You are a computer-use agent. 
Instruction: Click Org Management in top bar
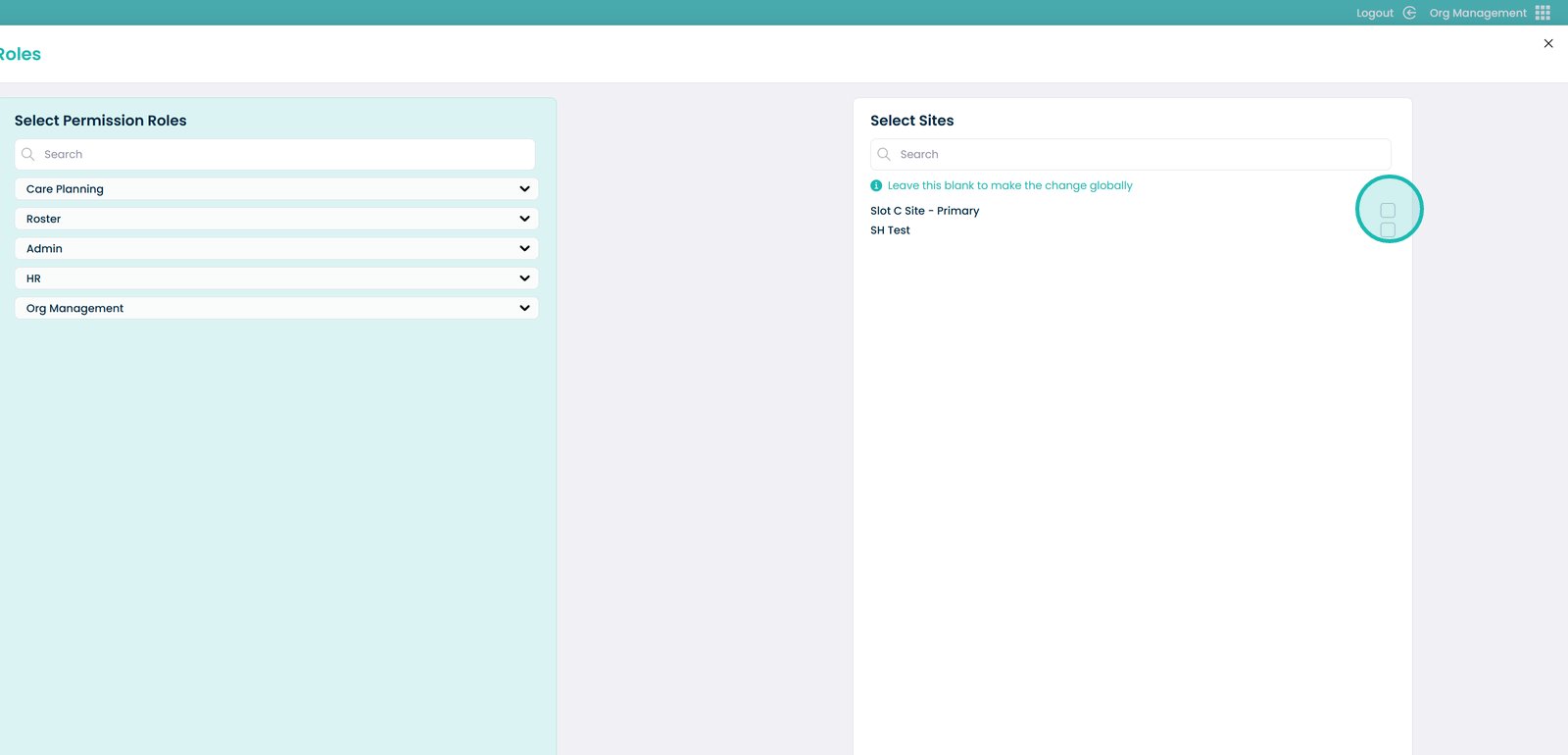pyautogui.click(x=1477, y=13)
